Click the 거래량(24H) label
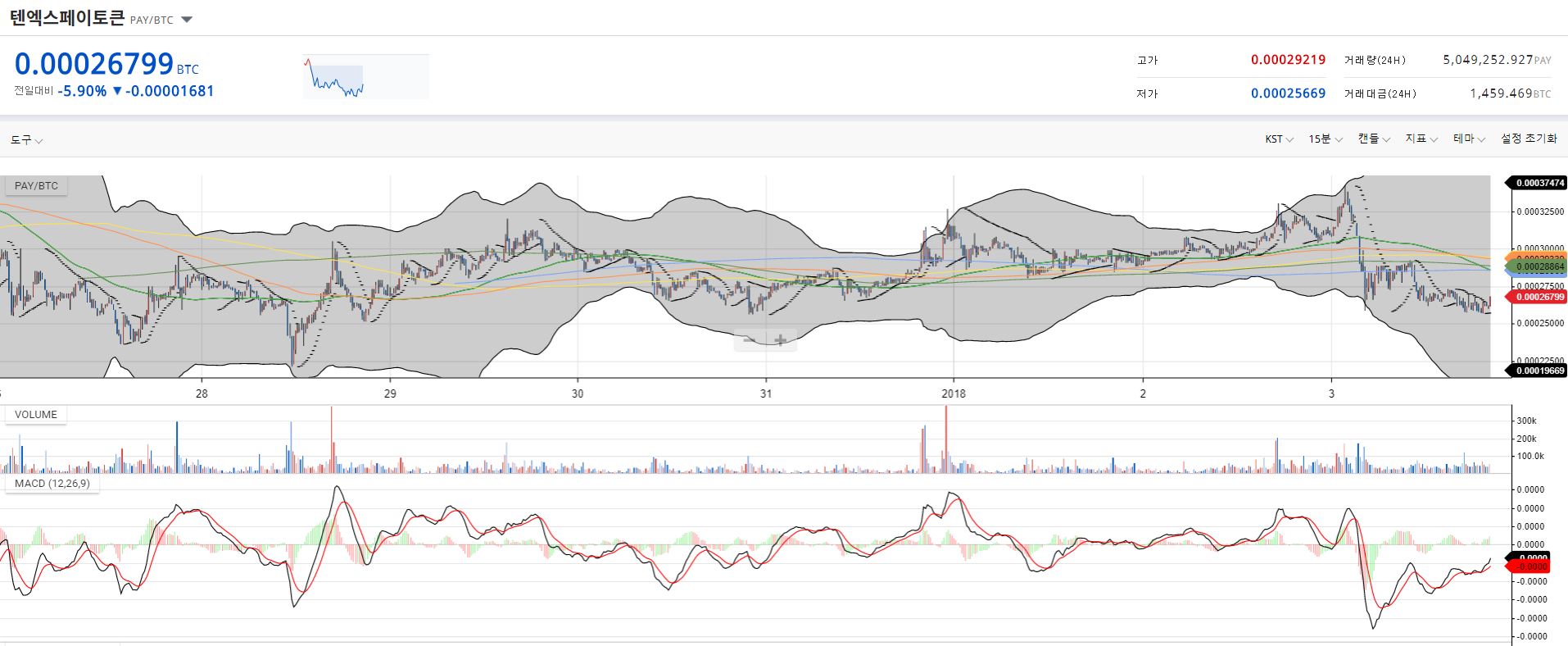1568x646 pixels. pyautogui.click(x=1375, y=61)
